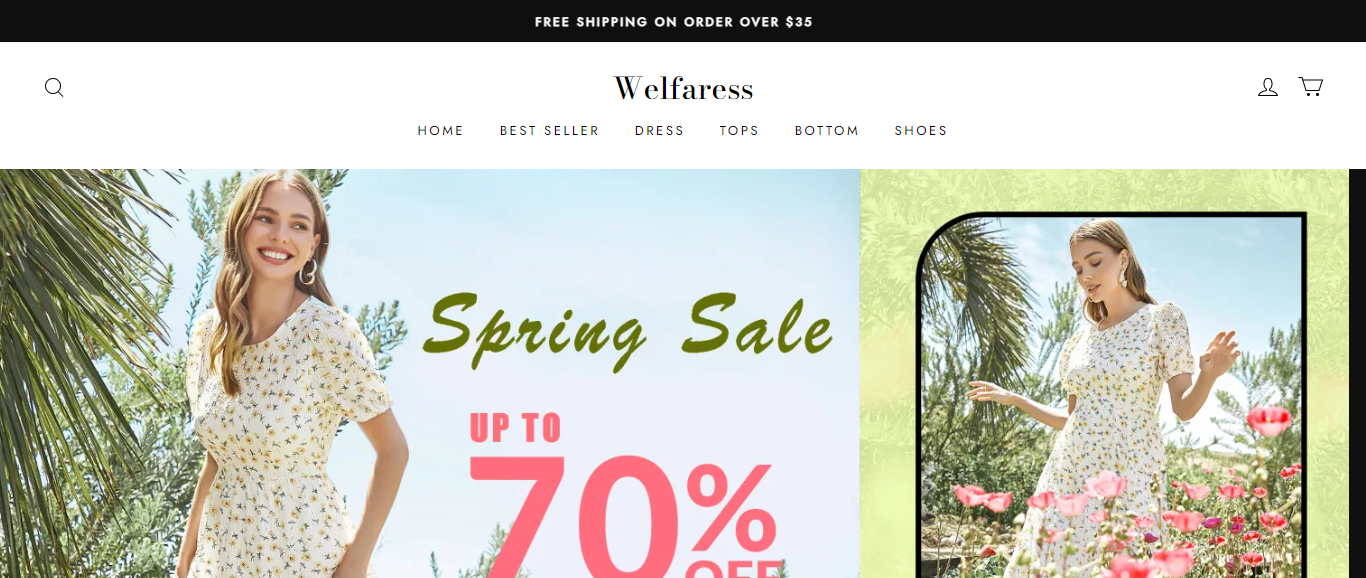Go to the HOME menu item
This screenshot has width=1366, height=578.
pyautogui.click(x=441, y=131)
